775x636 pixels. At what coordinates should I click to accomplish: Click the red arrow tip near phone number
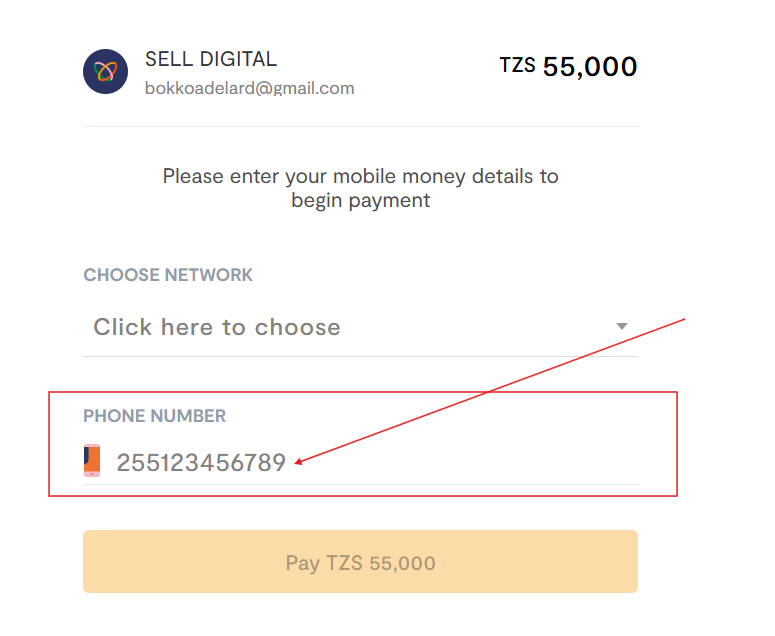[x=298, y=462]
